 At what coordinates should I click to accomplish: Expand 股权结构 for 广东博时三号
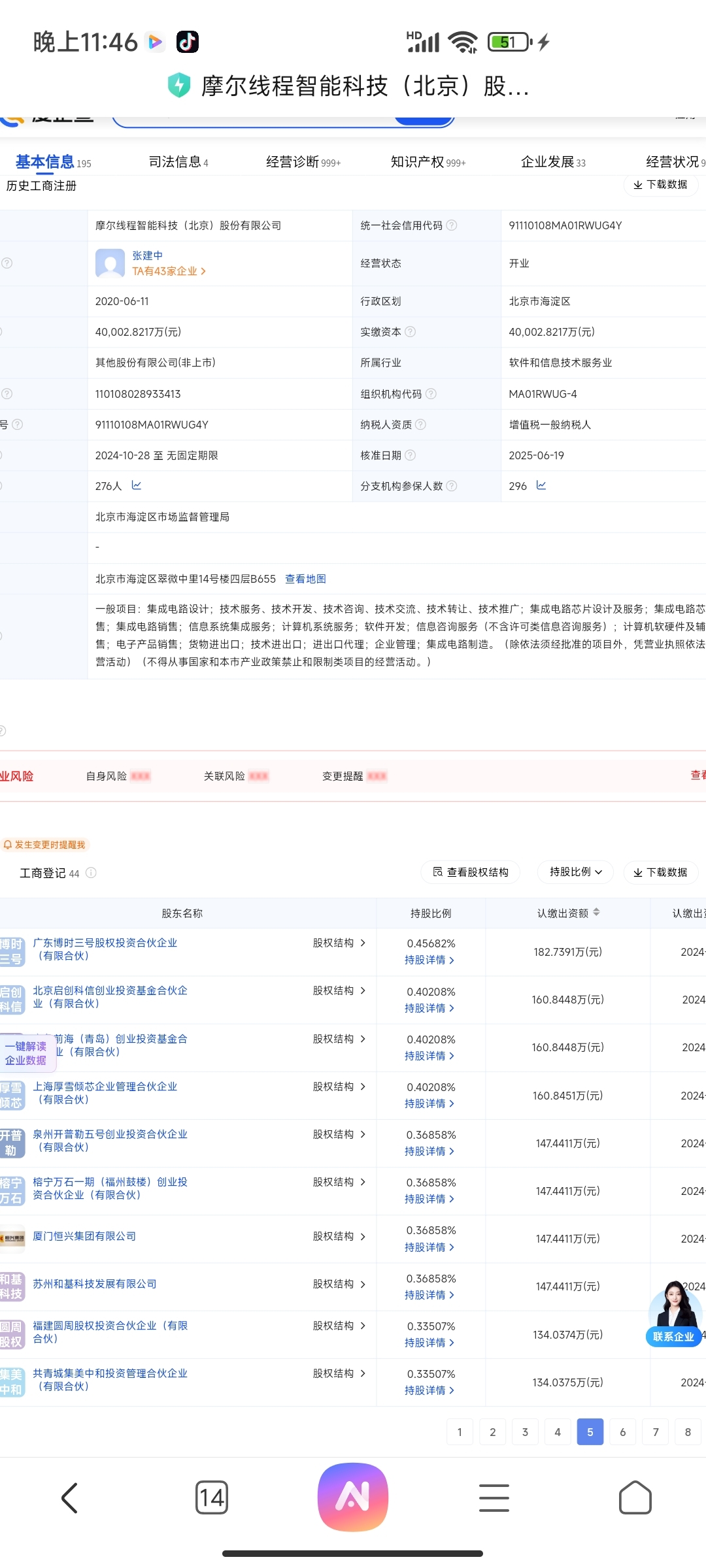coord(339,943)
